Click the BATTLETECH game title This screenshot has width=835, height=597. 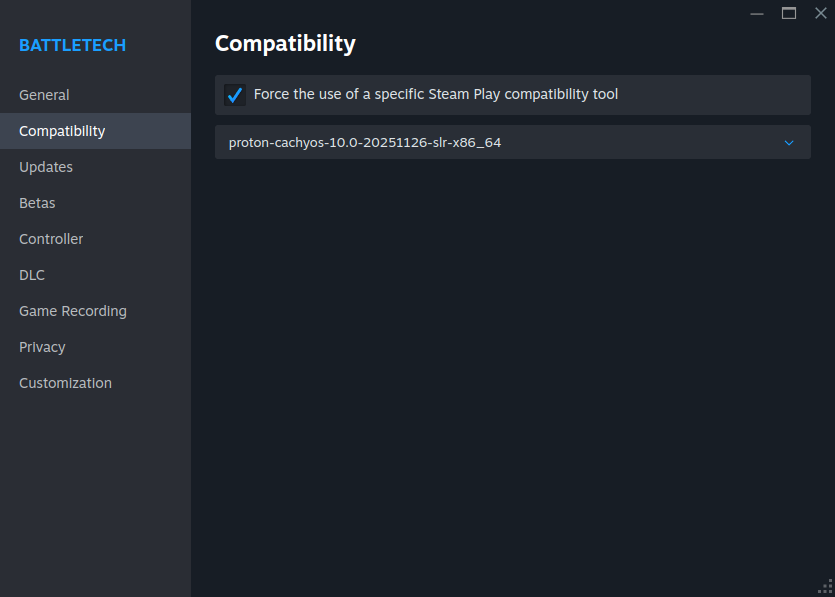click(72, 45)
